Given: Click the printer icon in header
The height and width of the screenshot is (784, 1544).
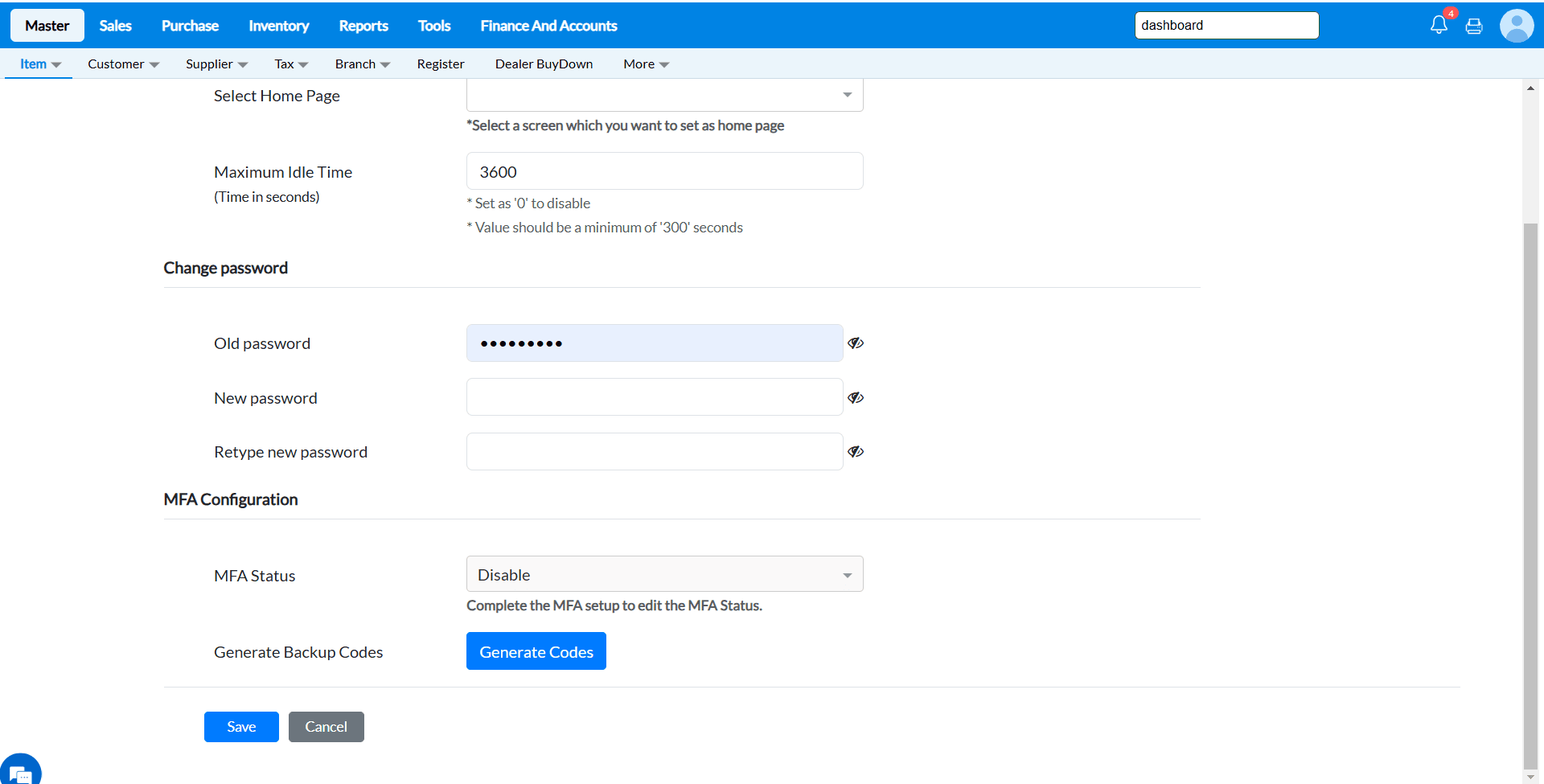Looking at the screenshot, I should (x=1474, y=26).
